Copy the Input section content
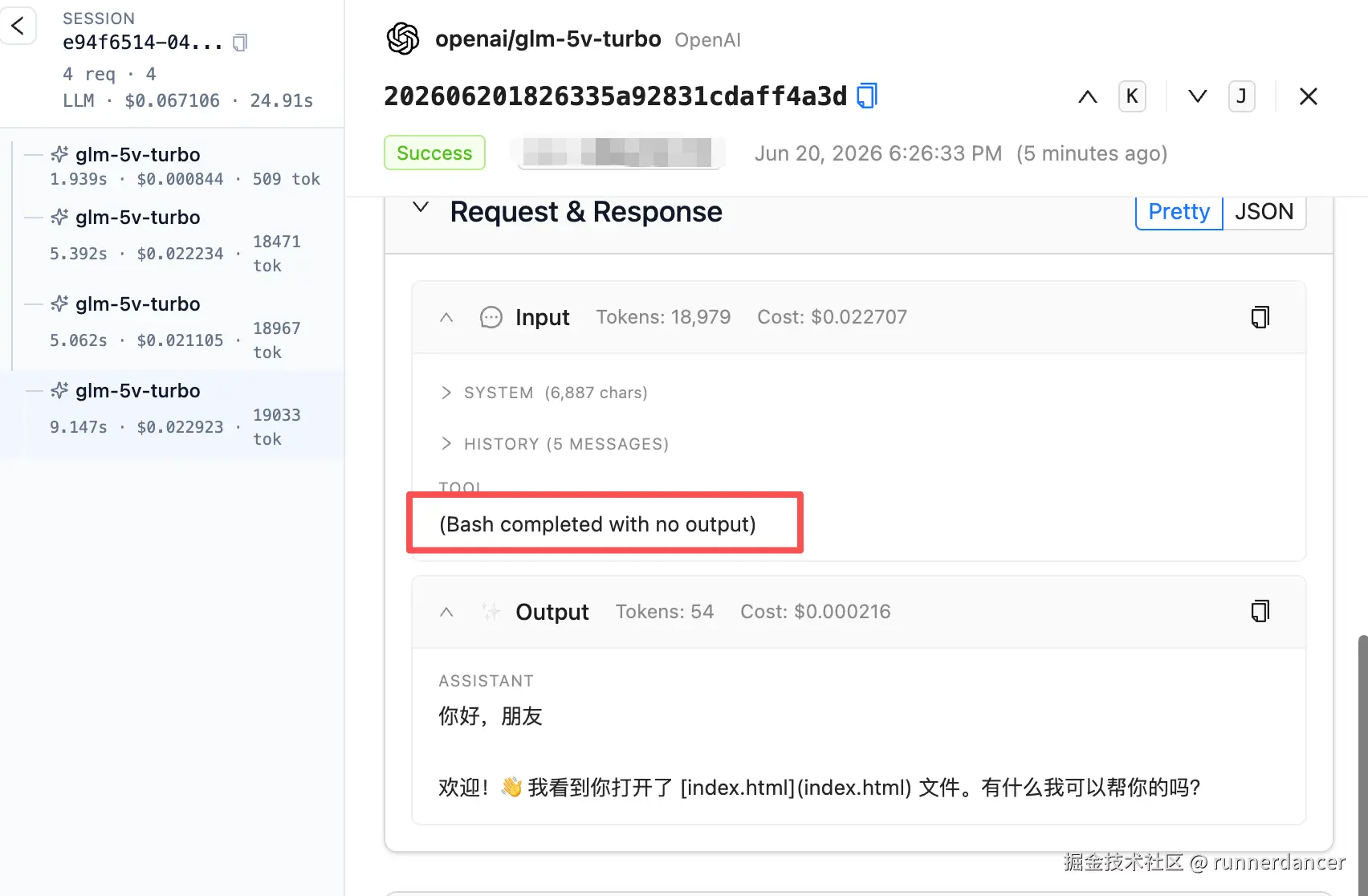This screenshot has height=896, width=1368. [1260, 317]
